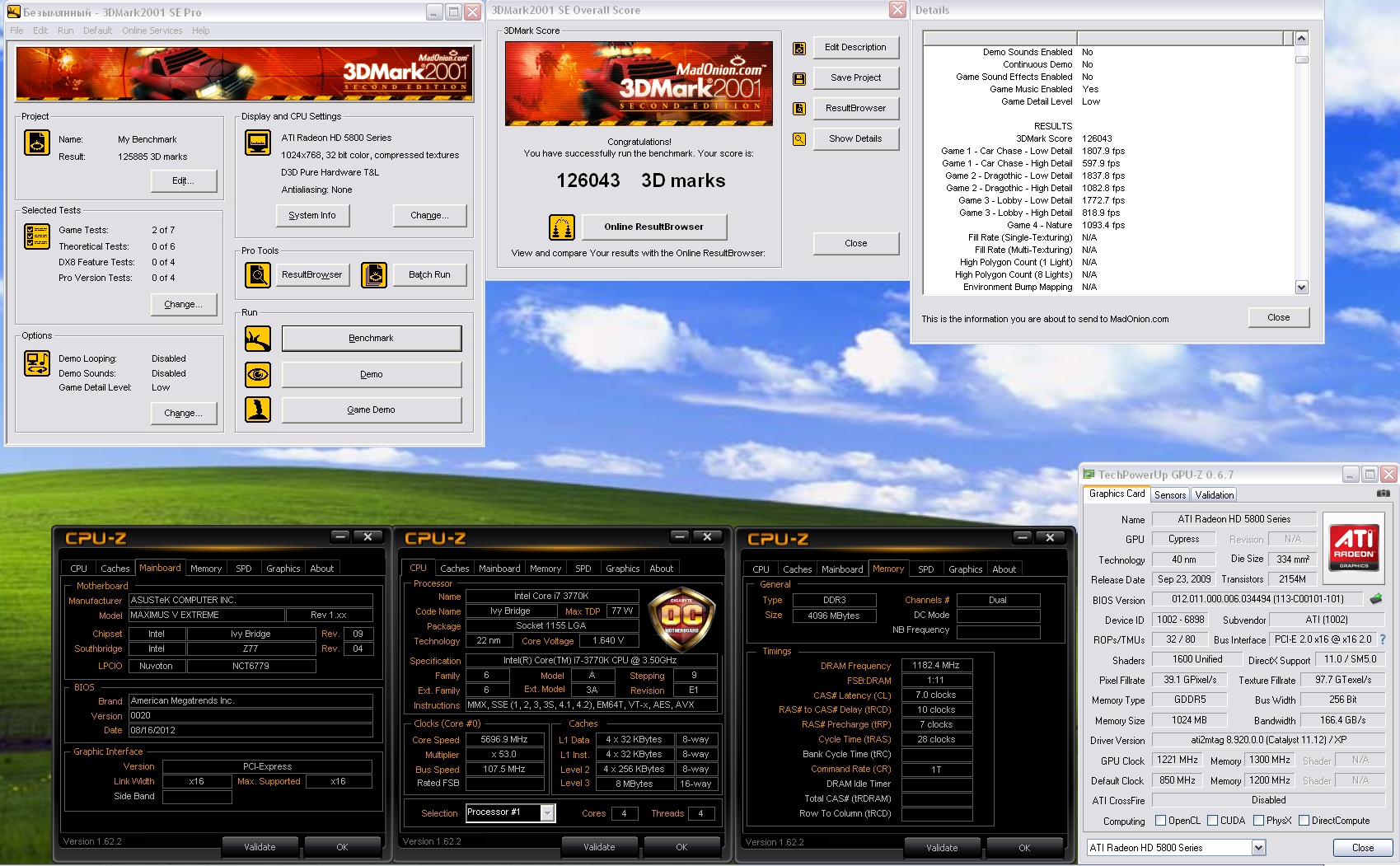Viewport: 1400px width, 866px height.
Task: Click the Options demo looping icon
Action: coord(37,363)
